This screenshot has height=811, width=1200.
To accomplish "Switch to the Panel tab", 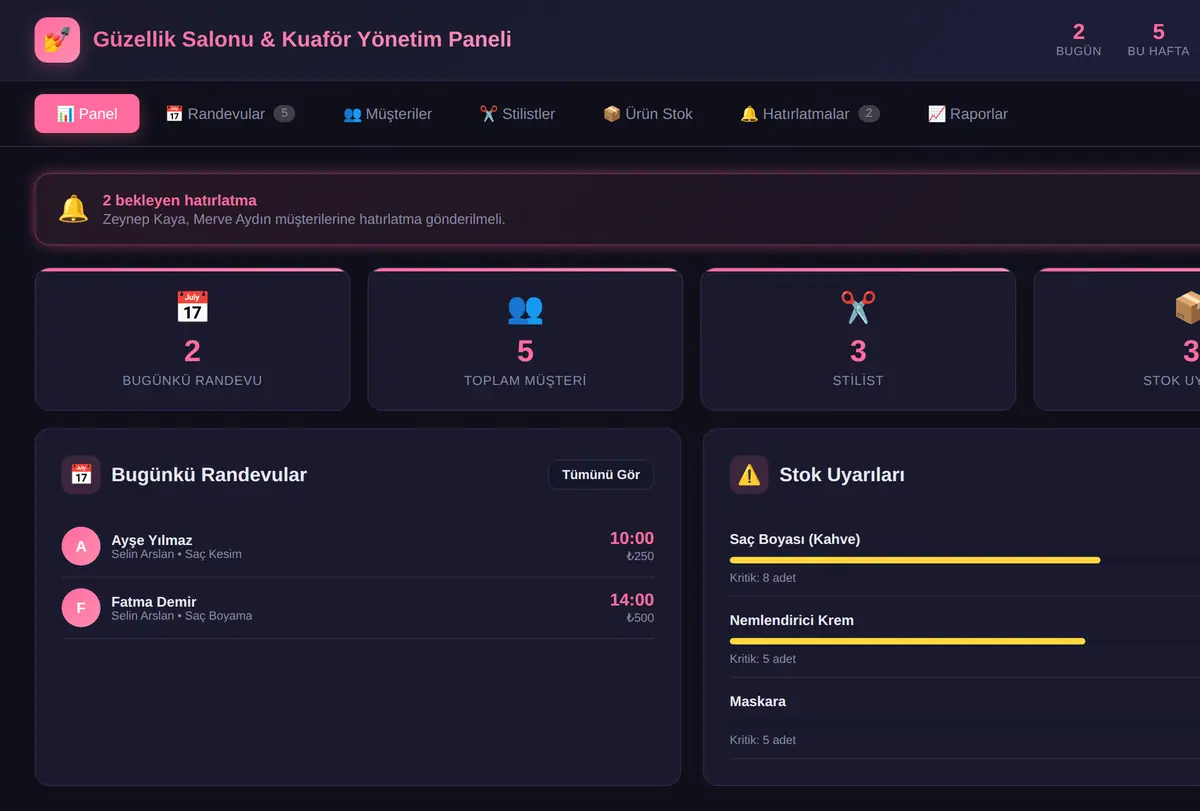I will point(87,114).
